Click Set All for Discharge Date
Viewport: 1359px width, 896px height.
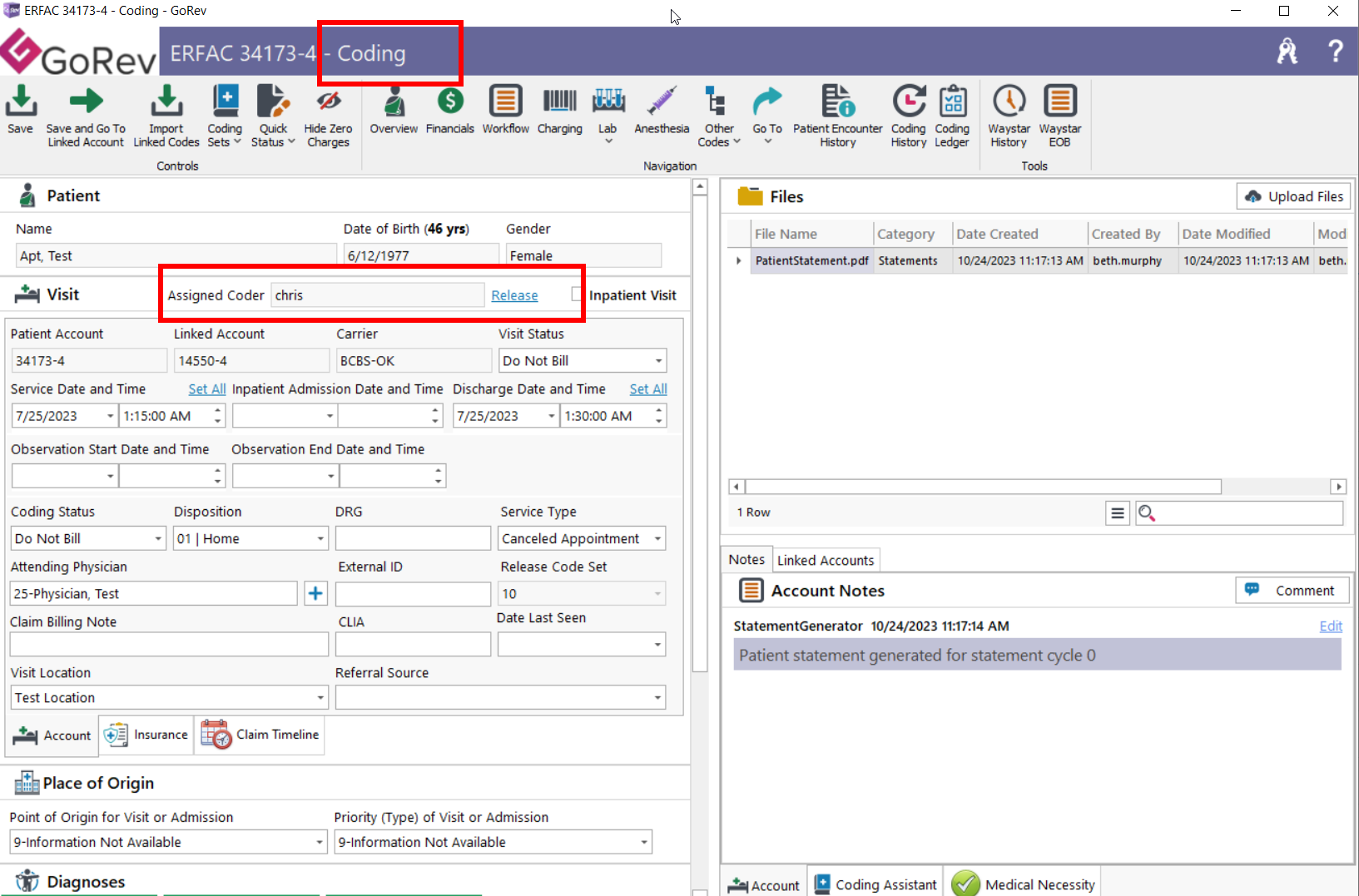coord(648,389)
